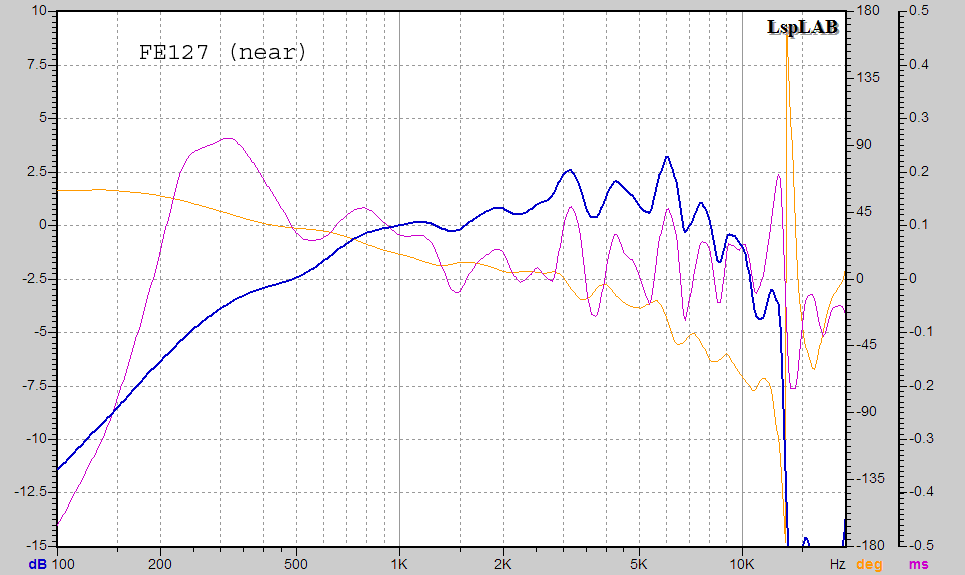Viewport: 965px width, 575px height.
Task: Click the '180' degree axis value at top
Action: coord(868,11)
